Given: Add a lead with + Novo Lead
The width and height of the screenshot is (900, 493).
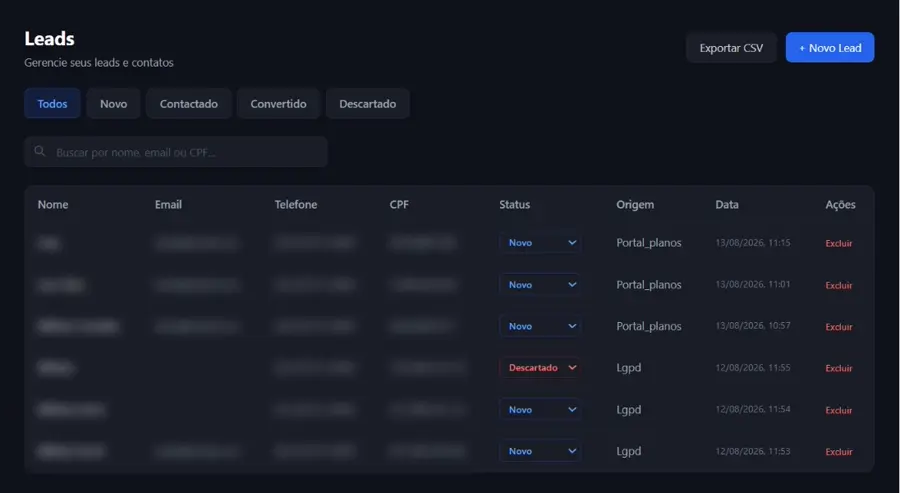Looking at the screenshot, I should [x=830, y=48].
